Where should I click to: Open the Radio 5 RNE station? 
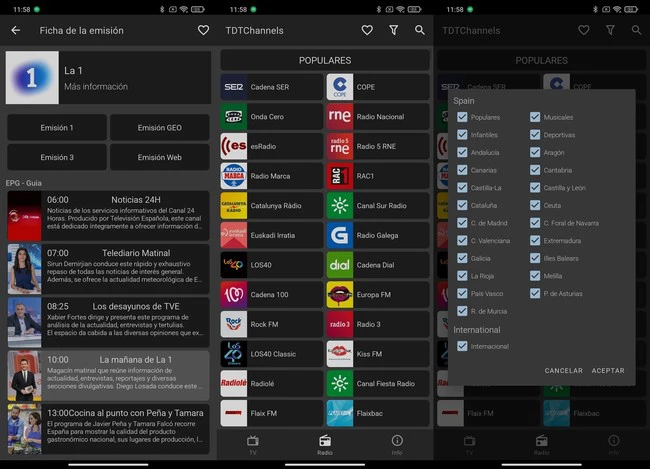[x=378, y=146]
